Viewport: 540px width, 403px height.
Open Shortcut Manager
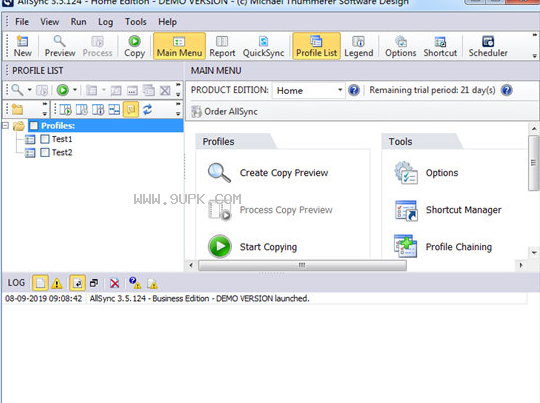448,210
